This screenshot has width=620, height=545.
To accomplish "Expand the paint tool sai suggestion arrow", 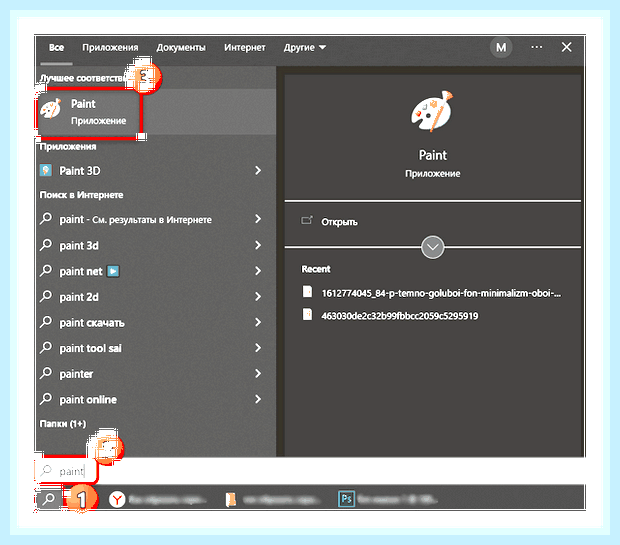I will [258, 348].
